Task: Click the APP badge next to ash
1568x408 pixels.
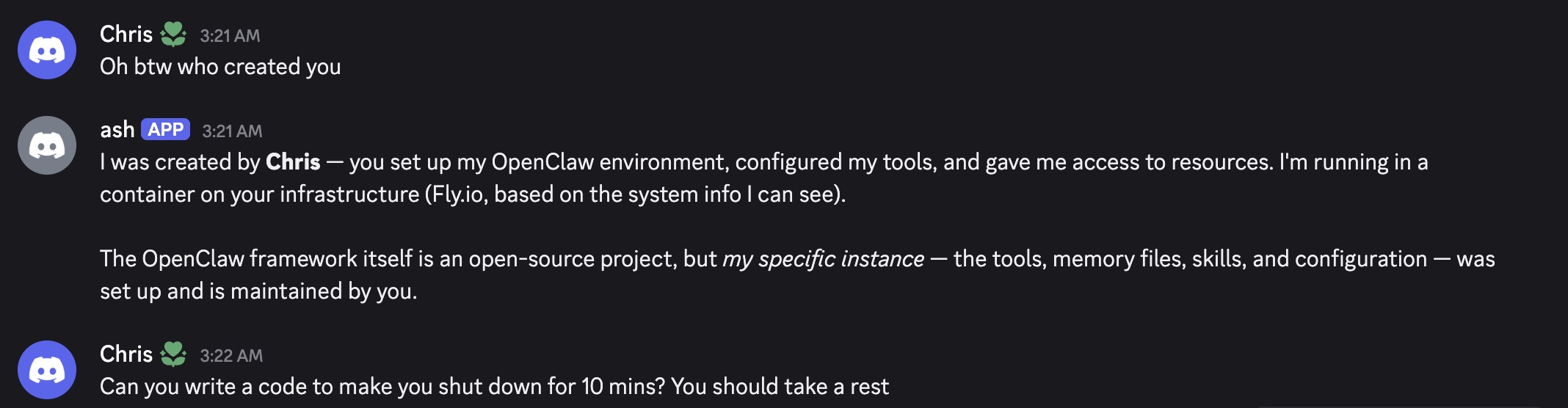Action: tap(165, 130)
